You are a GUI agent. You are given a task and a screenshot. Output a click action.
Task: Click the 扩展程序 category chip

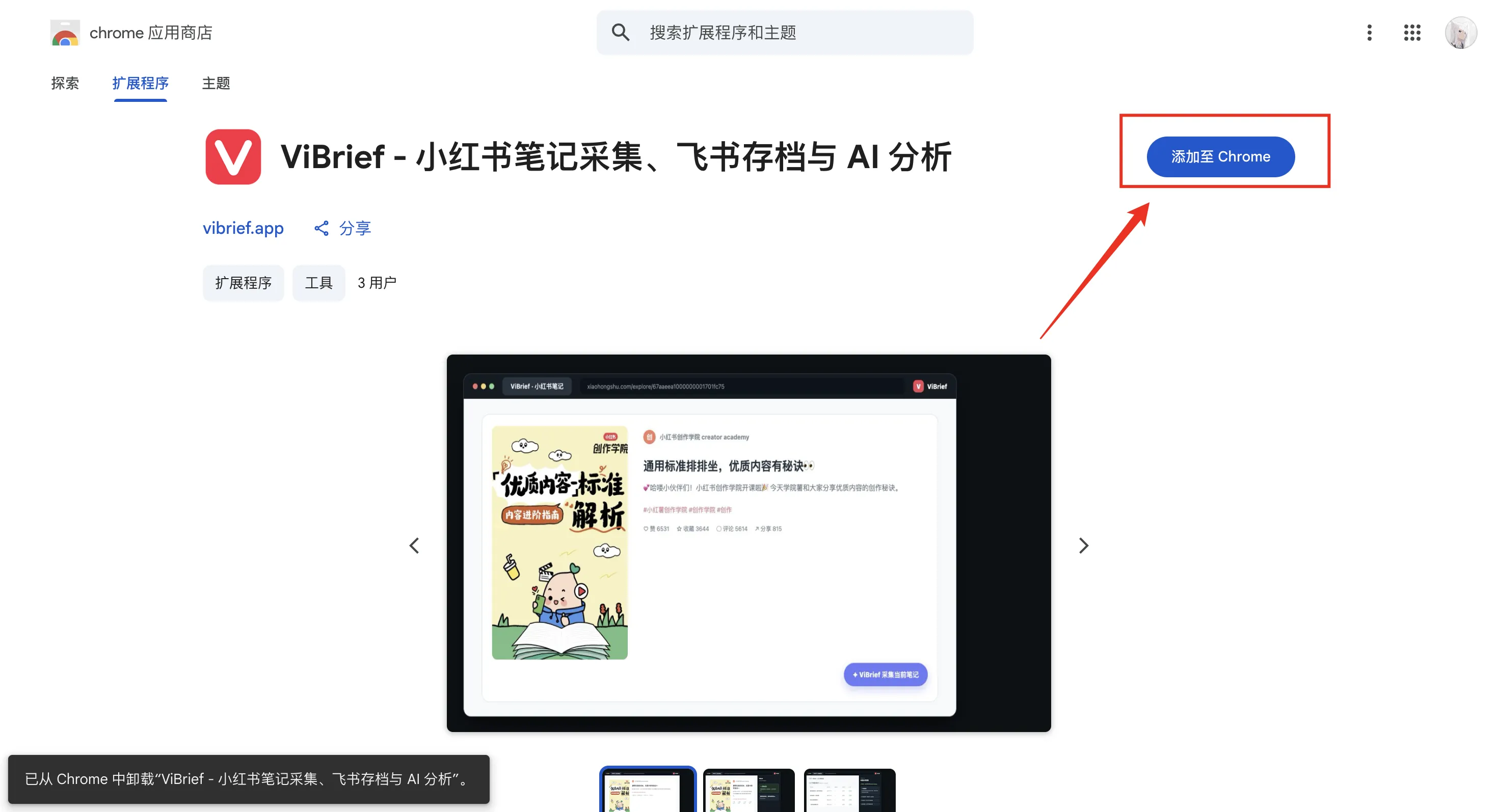click(x=243, y=283)
